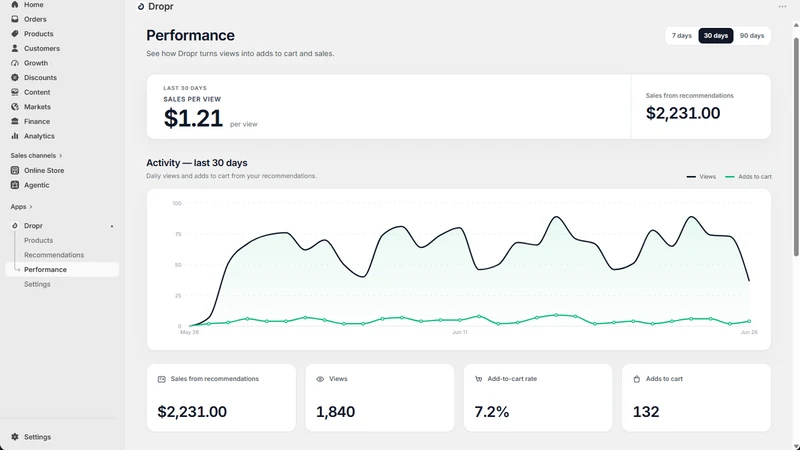
Task: Expand the Apps section
Action: [x=21, y=207]
